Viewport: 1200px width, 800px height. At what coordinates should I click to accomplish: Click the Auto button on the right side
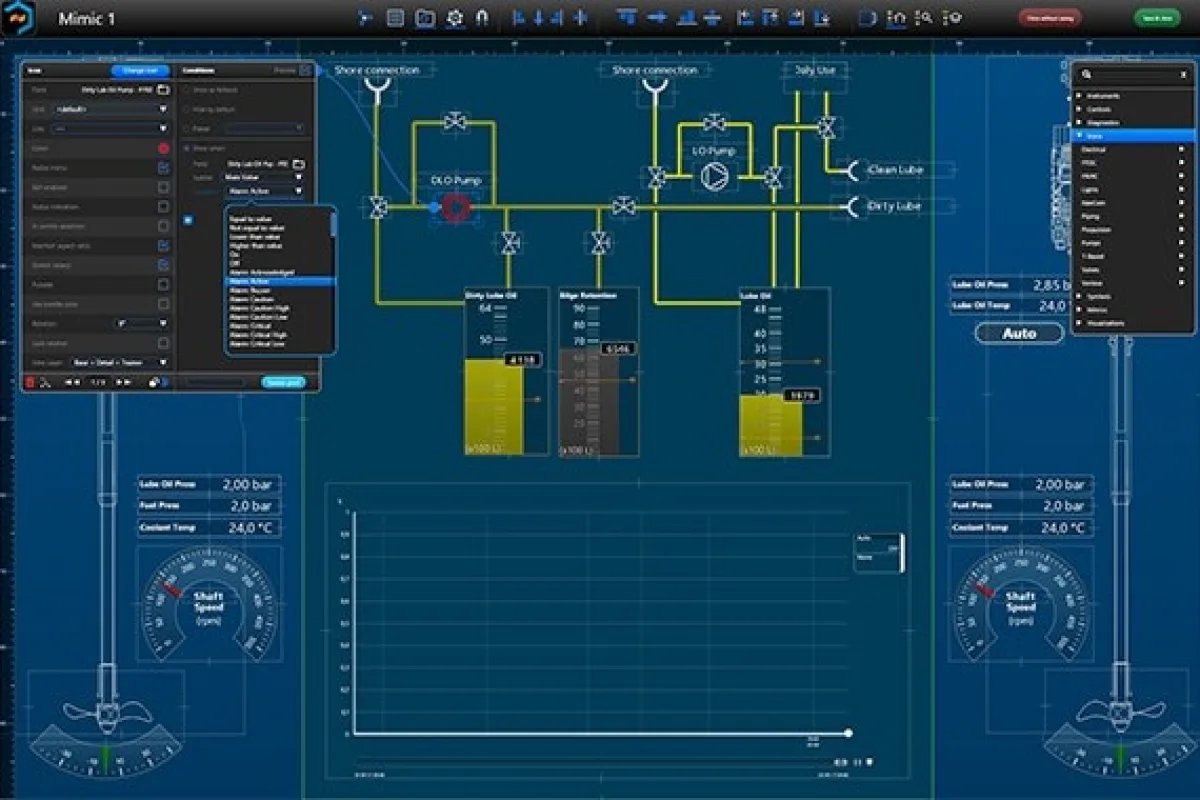(x=1019, y=333)
